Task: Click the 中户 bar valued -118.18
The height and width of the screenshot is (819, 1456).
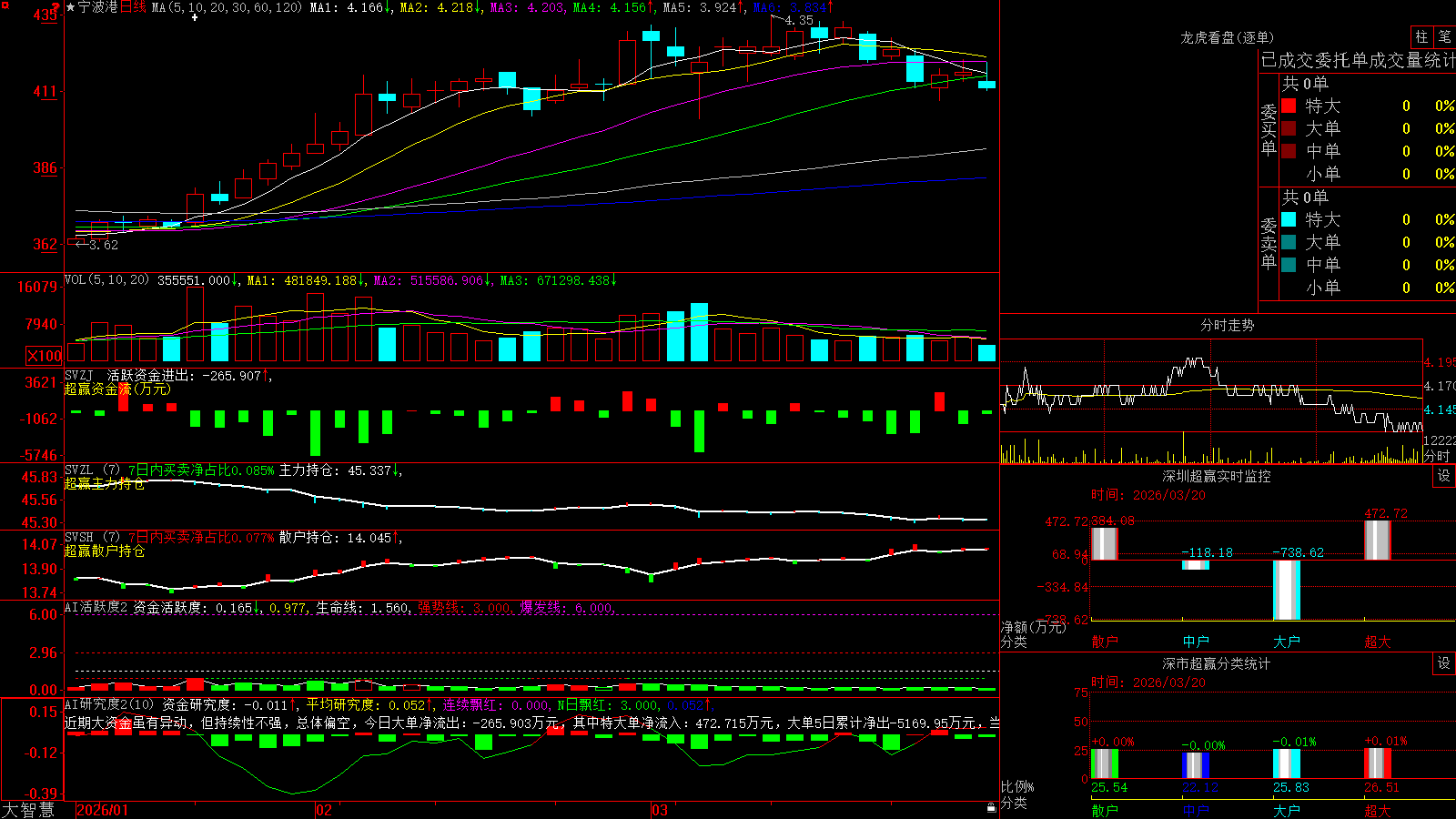Action: click(1195, 565)
